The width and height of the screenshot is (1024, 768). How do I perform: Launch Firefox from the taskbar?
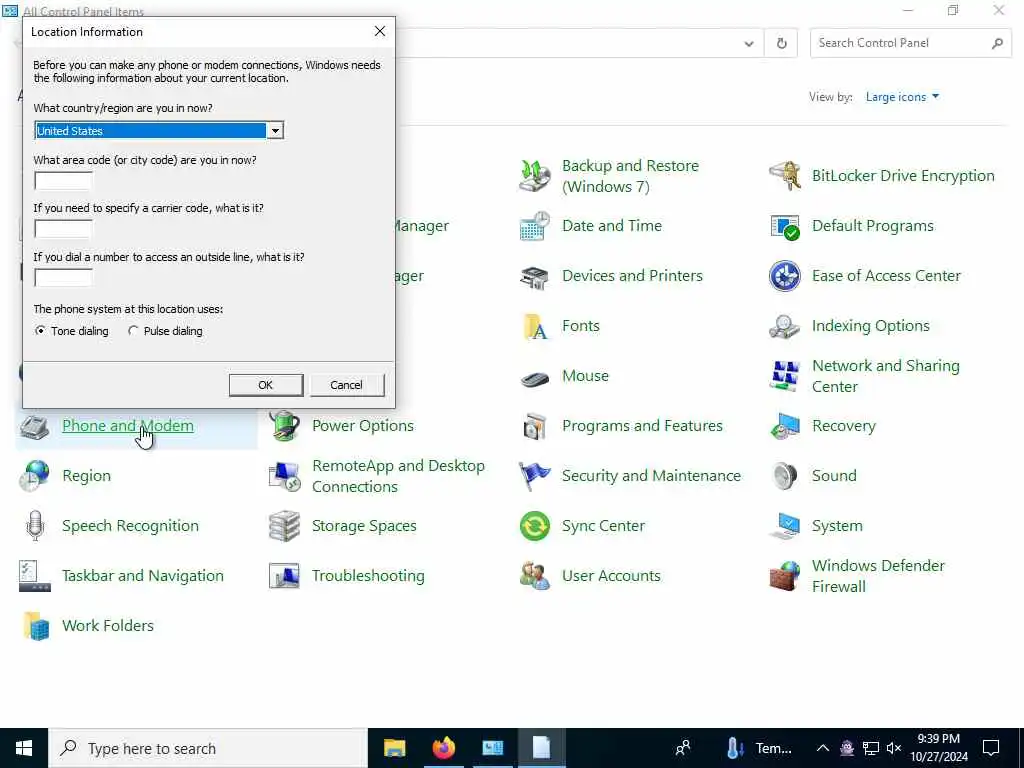tap(443, 748)
